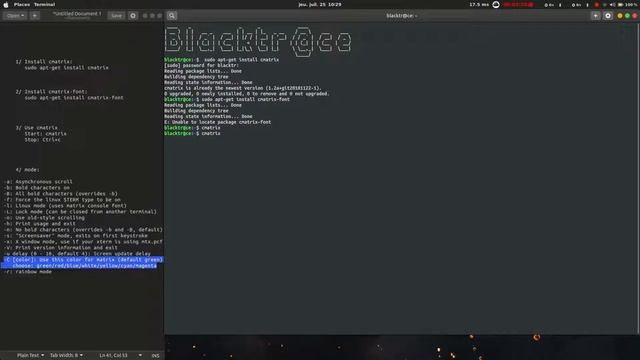Click the highlighted '-C [color]' line in editor
640x360 pixels.
tap(83, 260)
